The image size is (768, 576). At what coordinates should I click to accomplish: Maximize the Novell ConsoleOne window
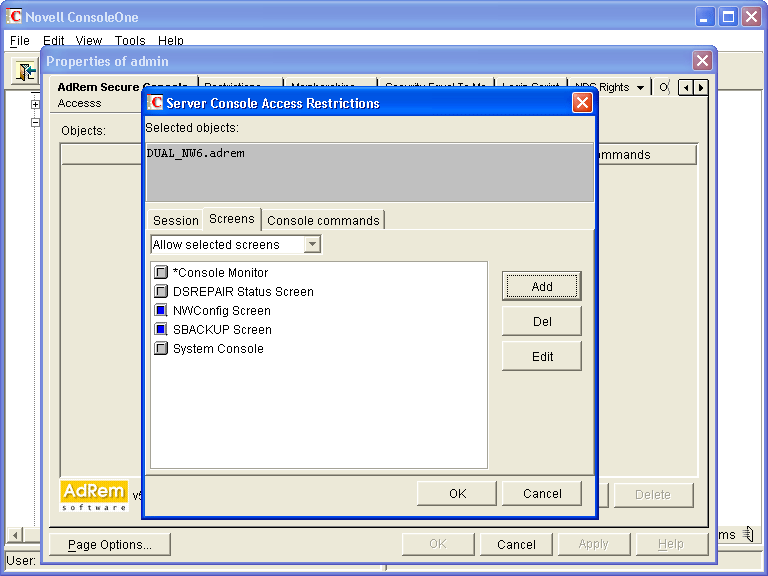point(728,17)
